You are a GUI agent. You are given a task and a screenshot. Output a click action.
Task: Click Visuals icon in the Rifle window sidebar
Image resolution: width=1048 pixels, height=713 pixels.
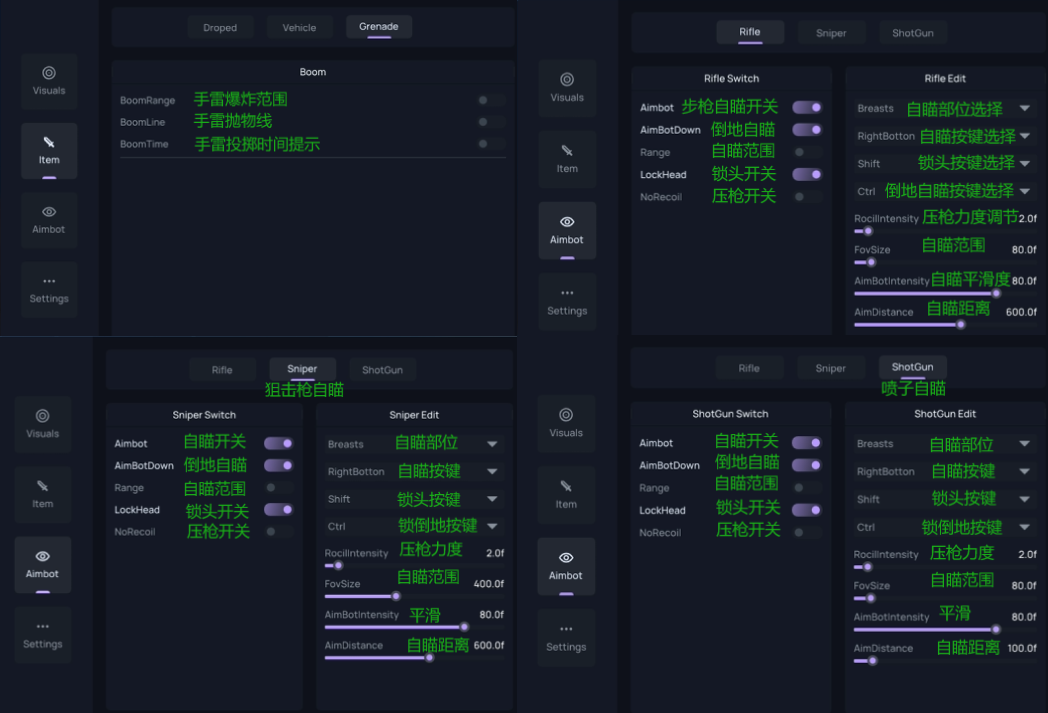(567, 87)
